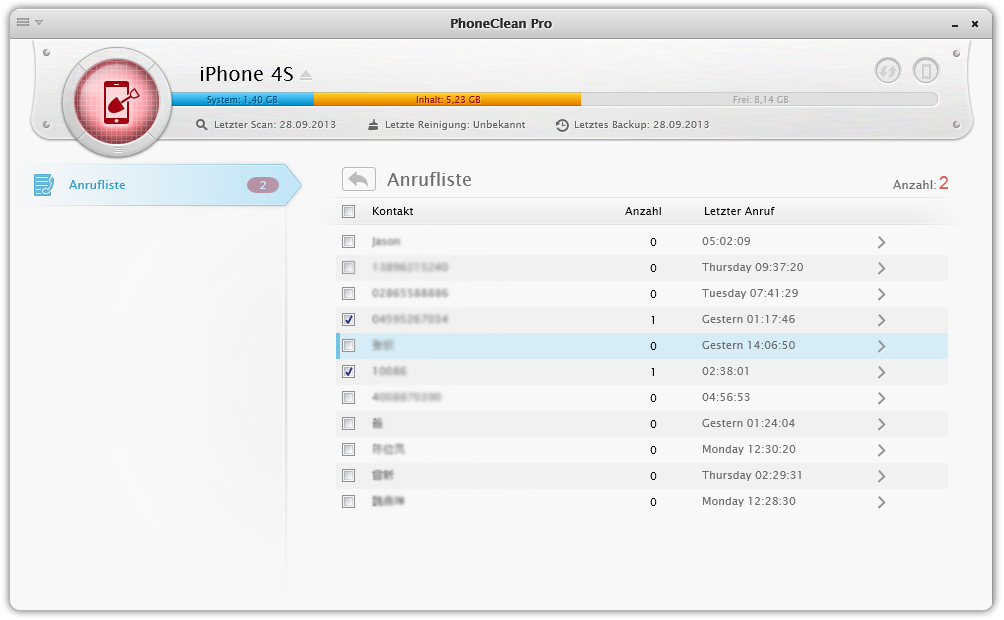1004x620 pixels.
Task: Check the box for Monday 12:28:30 row
Action: [348, 502]
